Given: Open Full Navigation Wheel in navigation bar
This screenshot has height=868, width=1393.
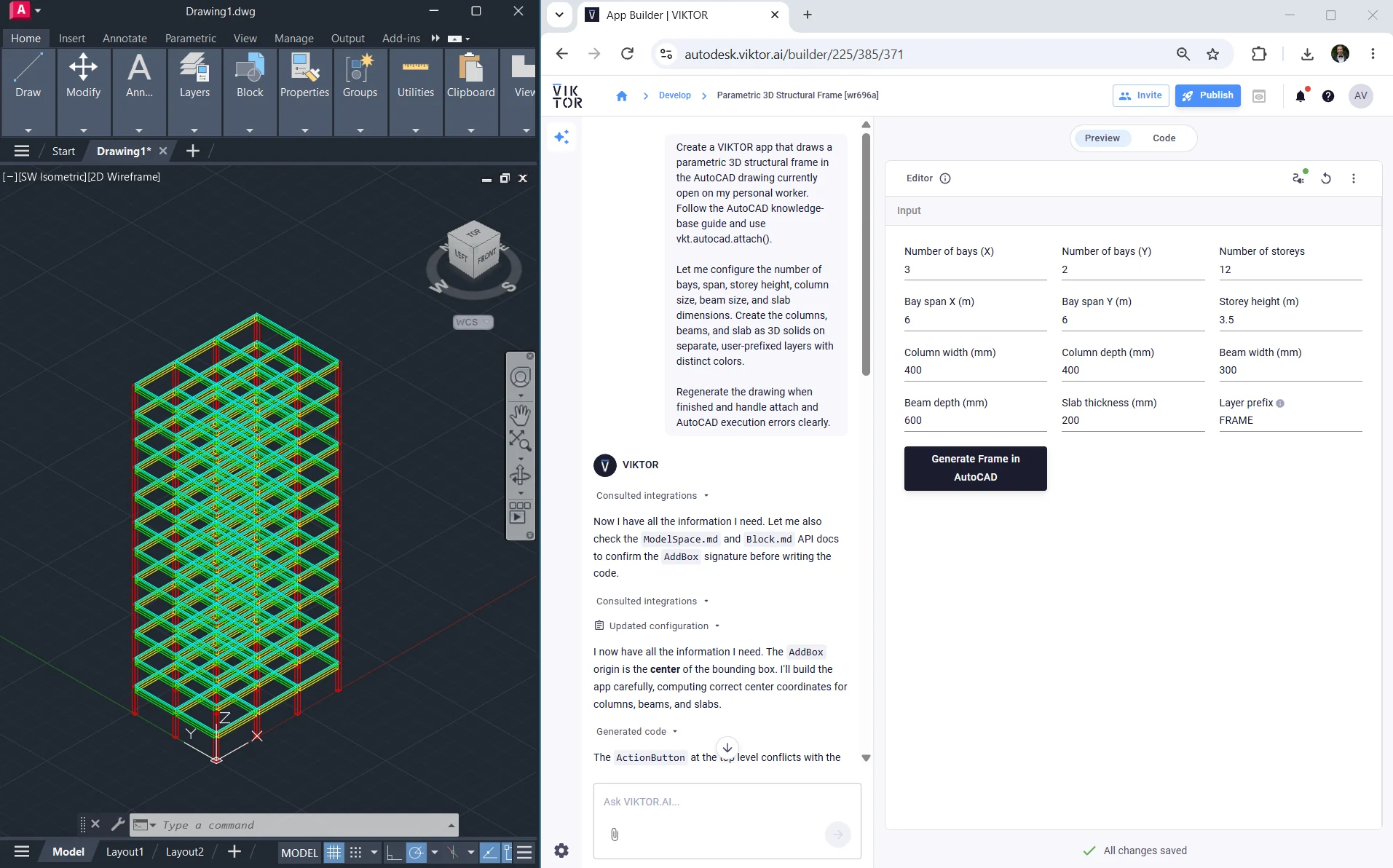Looking at the screenshot, I should pyautogui.click(x=520, y=377).
